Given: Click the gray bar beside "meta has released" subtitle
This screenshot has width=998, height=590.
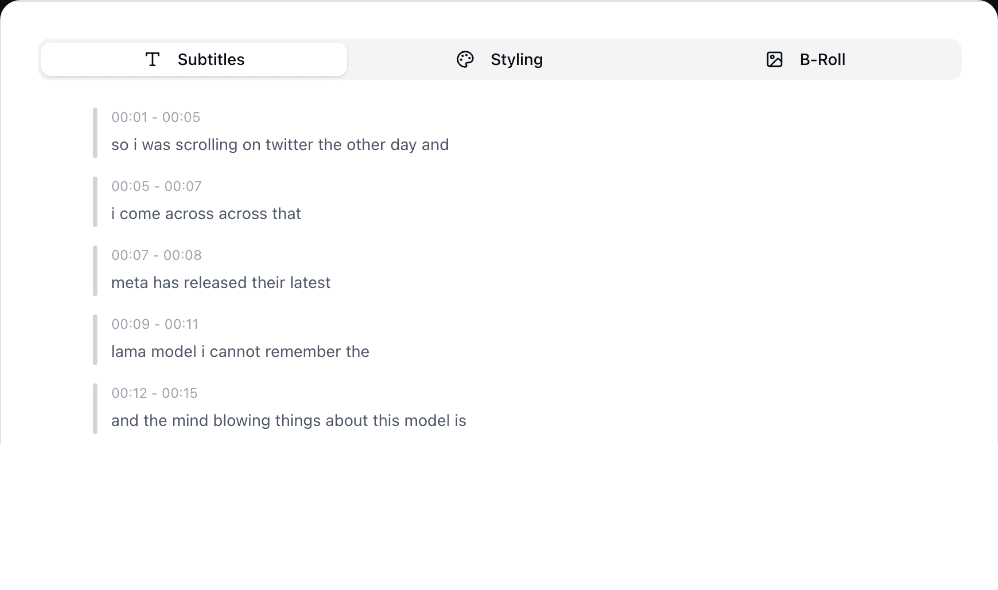Looking at the screenshot, I should pos(95,271).
